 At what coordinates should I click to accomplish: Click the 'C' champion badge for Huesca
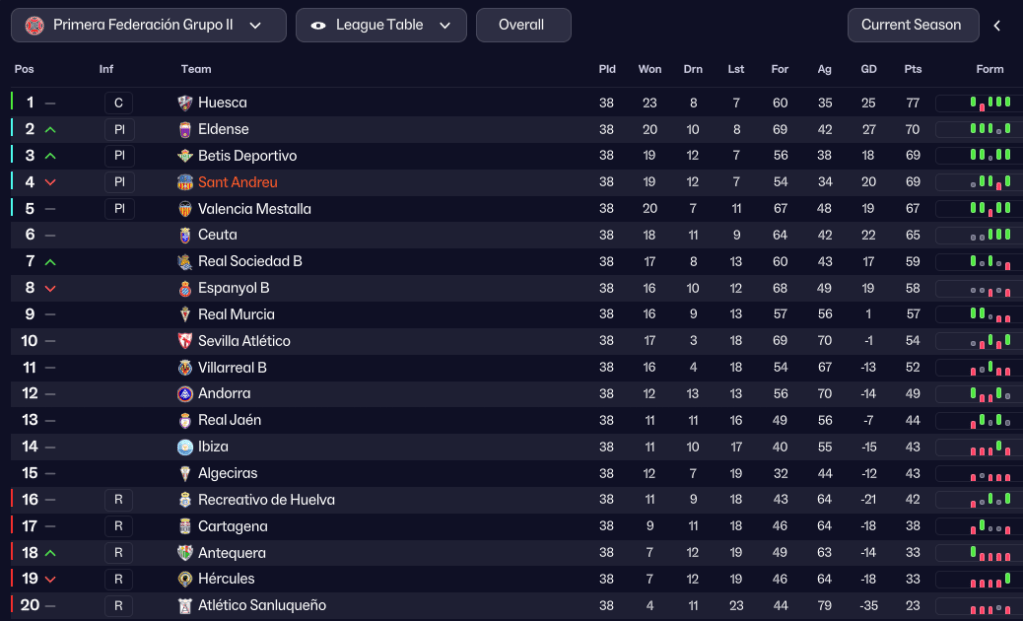click(x=119, y=103)
